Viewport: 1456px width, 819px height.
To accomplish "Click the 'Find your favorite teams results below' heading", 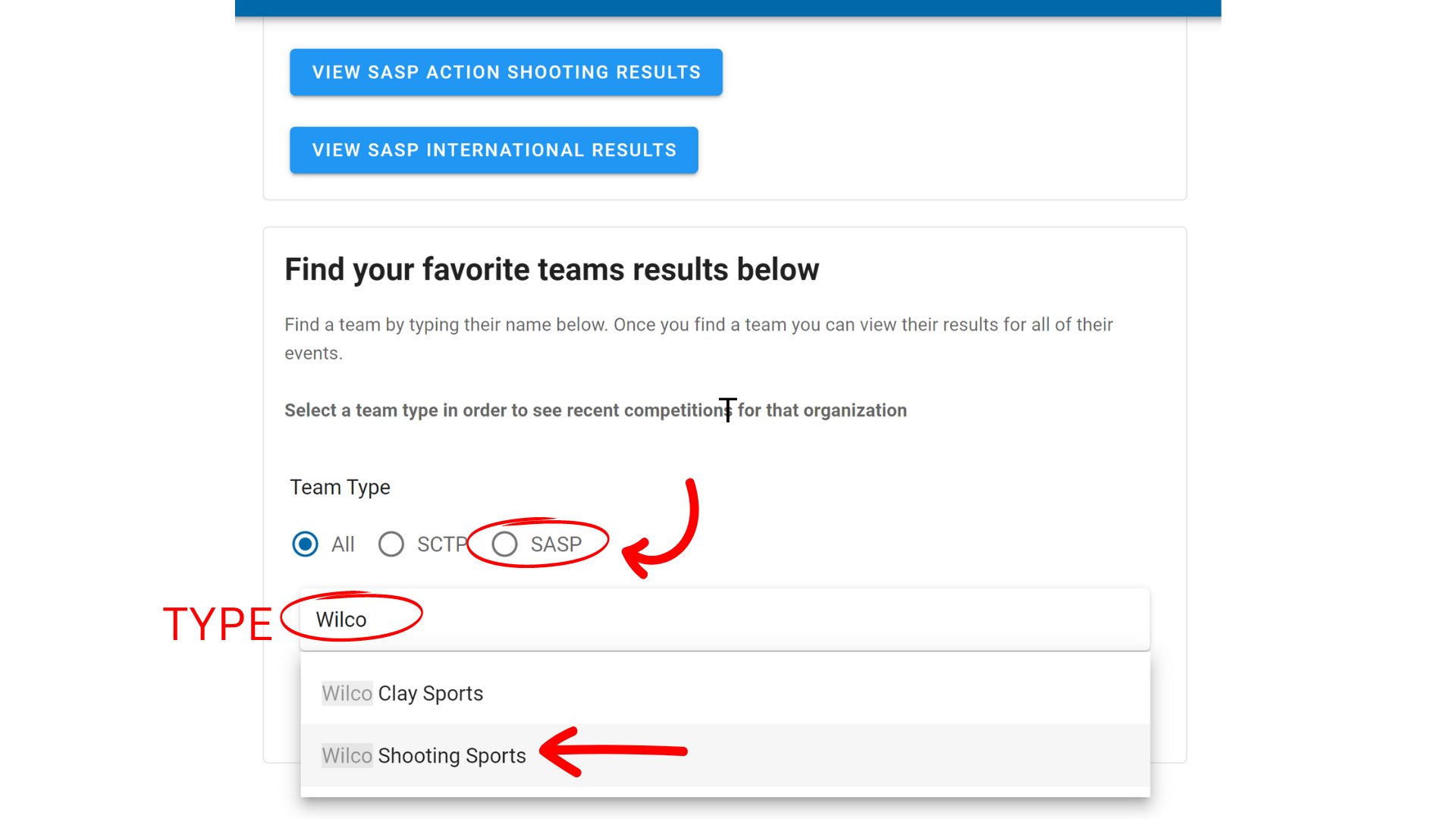I will pos(552,269).
